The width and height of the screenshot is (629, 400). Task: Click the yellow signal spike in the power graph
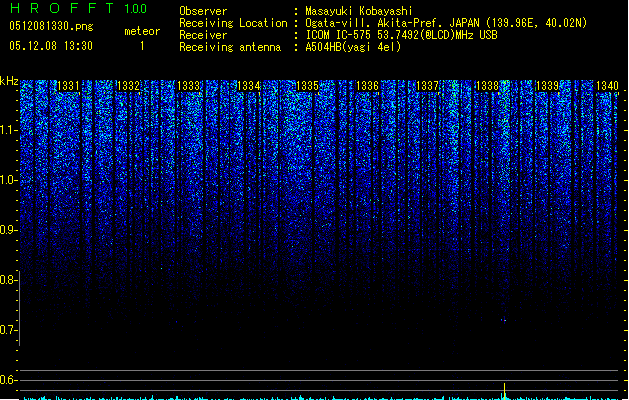[504, 390]
